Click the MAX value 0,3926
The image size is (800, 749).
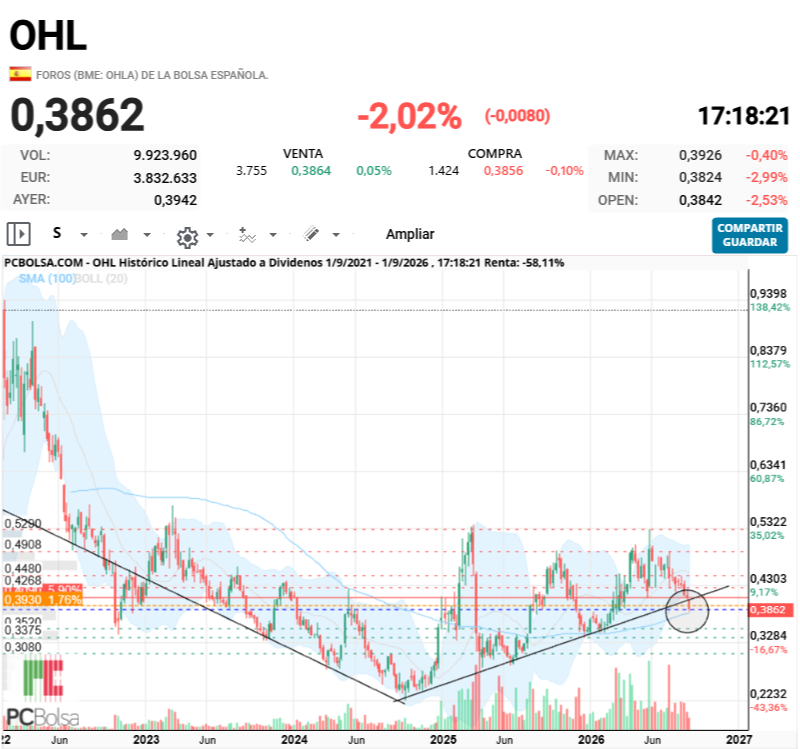(x=700, y=155)
